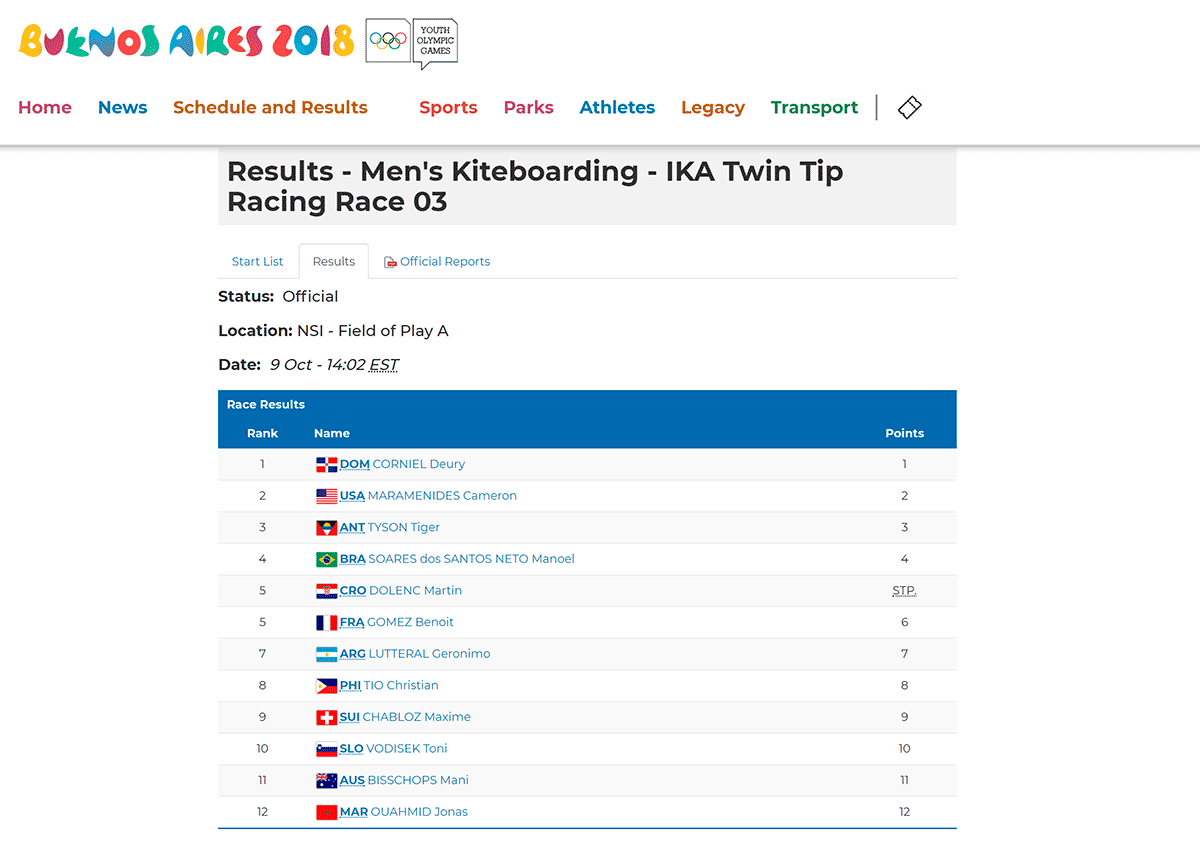Open Schedule and Results menu

click(270, 108)
